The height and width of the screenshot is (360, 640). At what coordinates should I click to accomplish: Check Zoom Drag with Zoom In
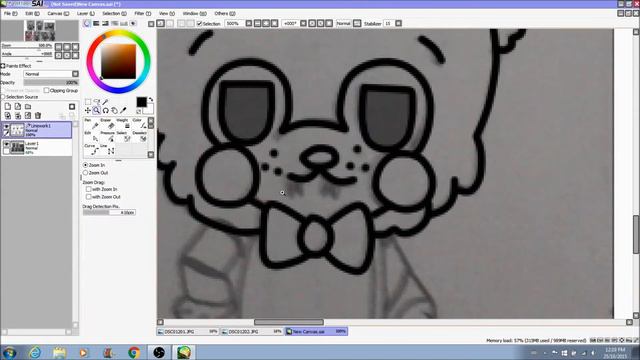[89, 189]
